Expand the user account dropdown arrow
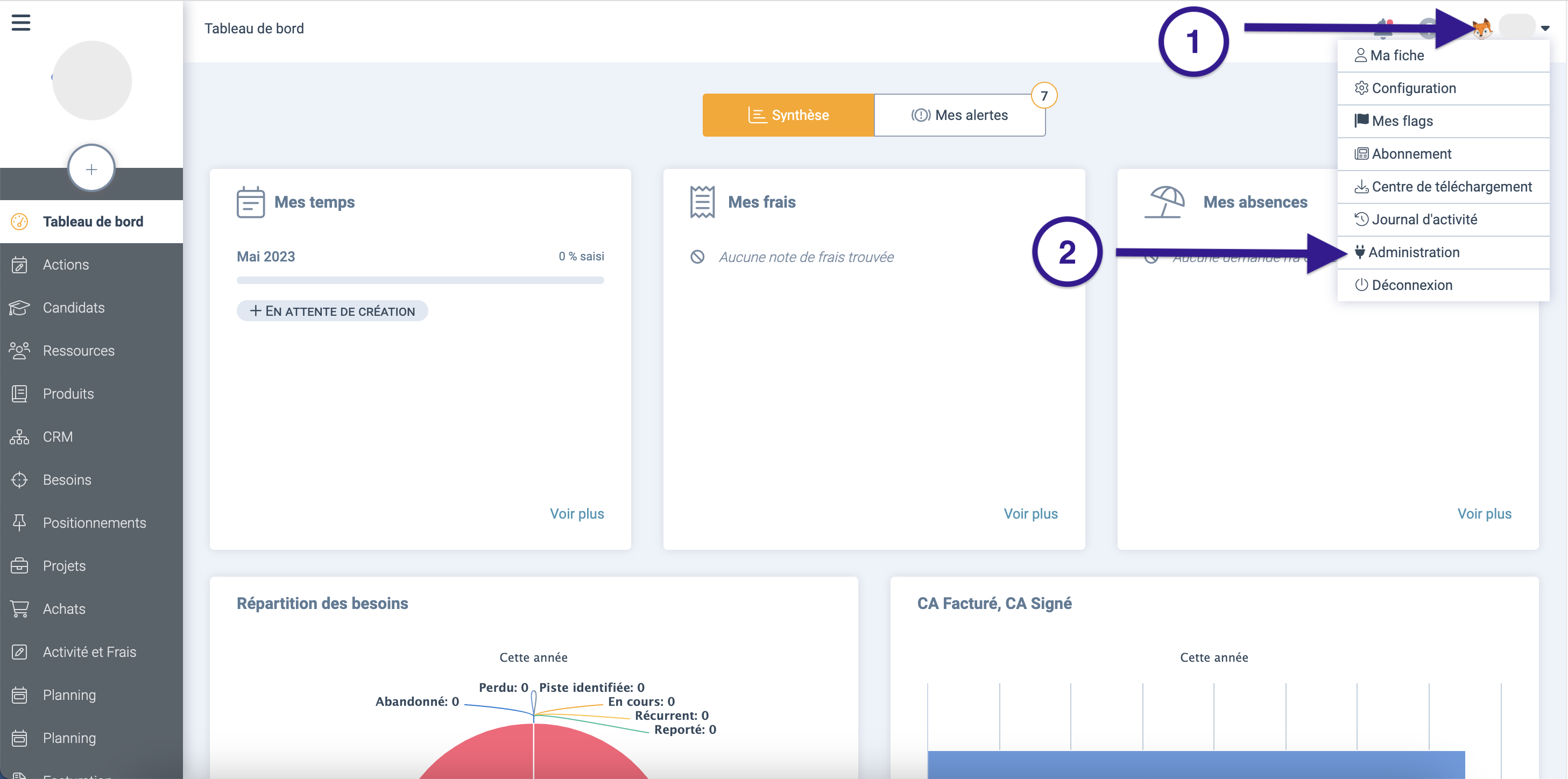The height and width of the screenshot is (779, 1568). coord(1545,28)
